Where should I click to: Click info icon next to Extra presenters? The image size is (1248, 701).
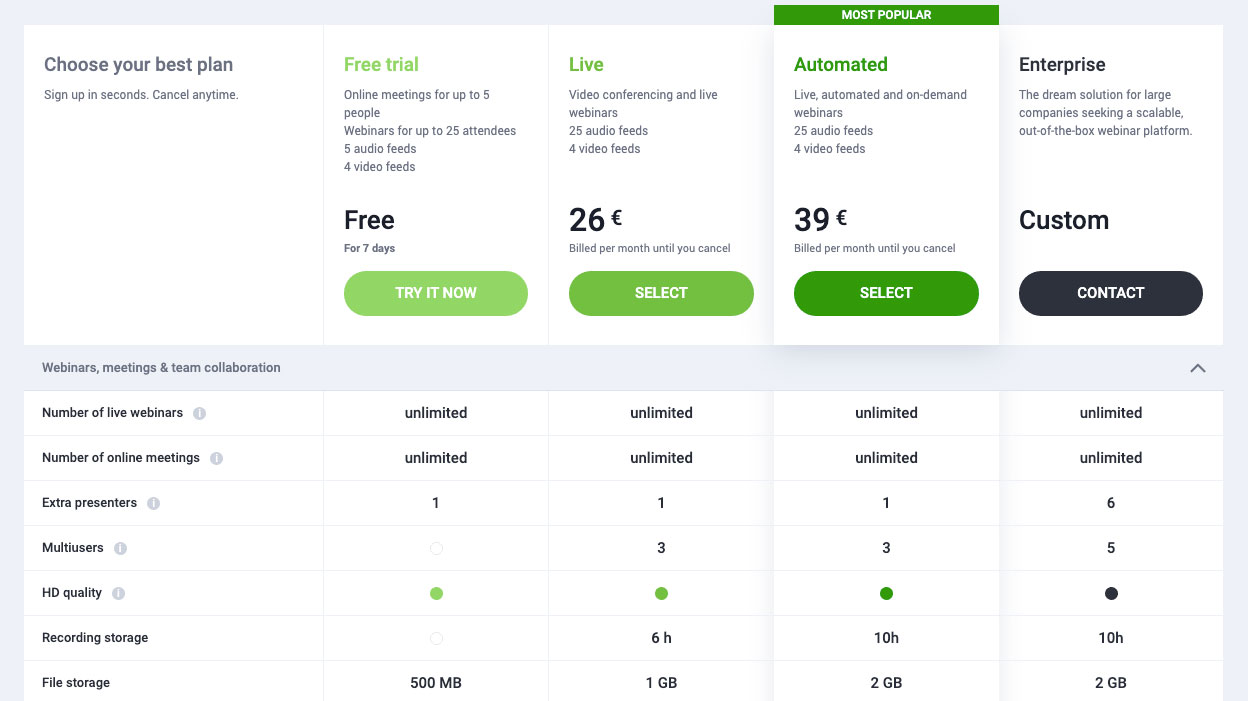click(x=153, y=503)
